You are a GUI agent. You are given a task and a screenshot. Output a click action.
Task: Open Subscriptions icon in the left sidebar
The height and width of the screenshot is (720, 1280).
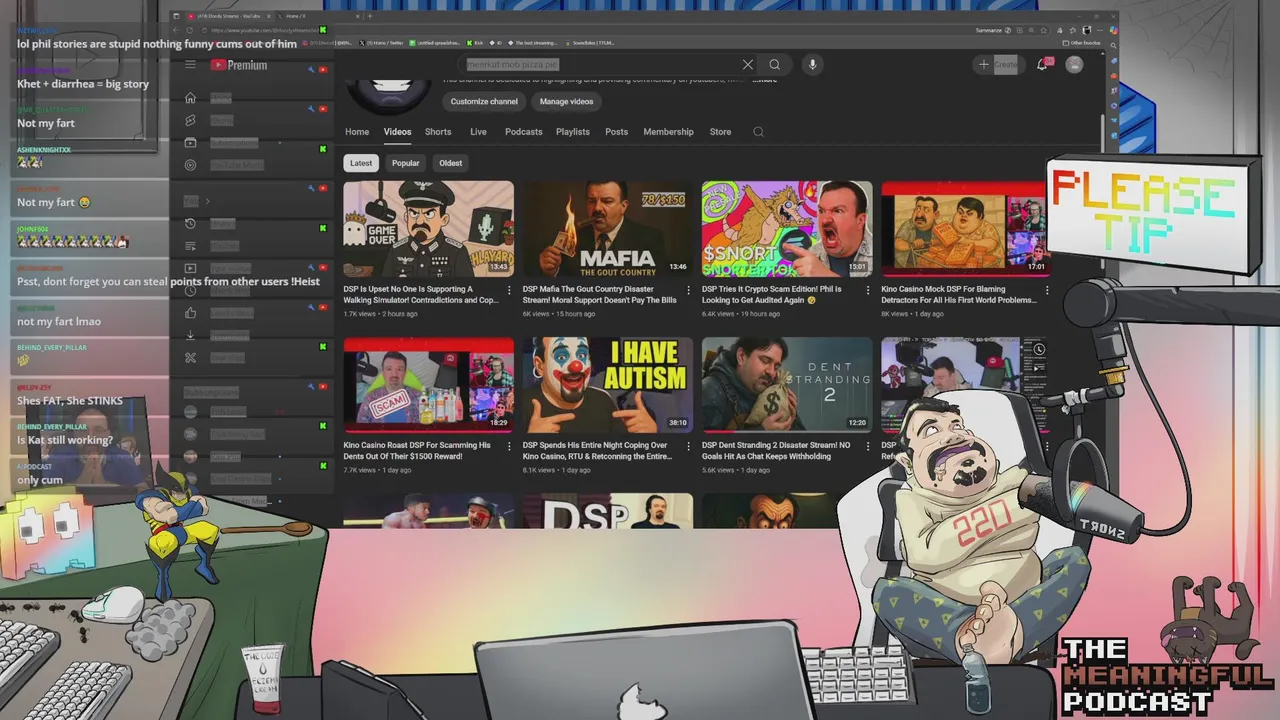[190, 142]
